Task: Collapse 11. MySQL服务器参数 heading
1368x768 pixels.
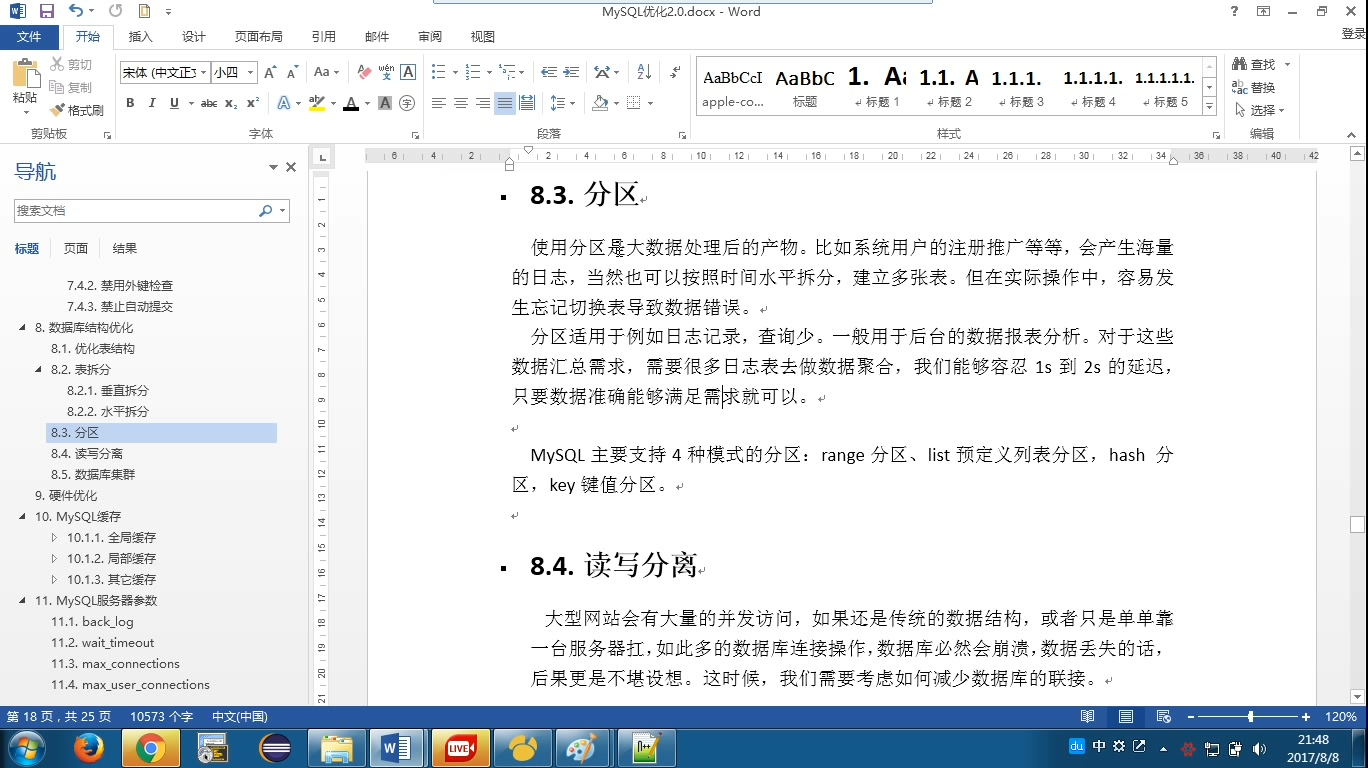Action: pyautogui.click(x=23, y=601)
